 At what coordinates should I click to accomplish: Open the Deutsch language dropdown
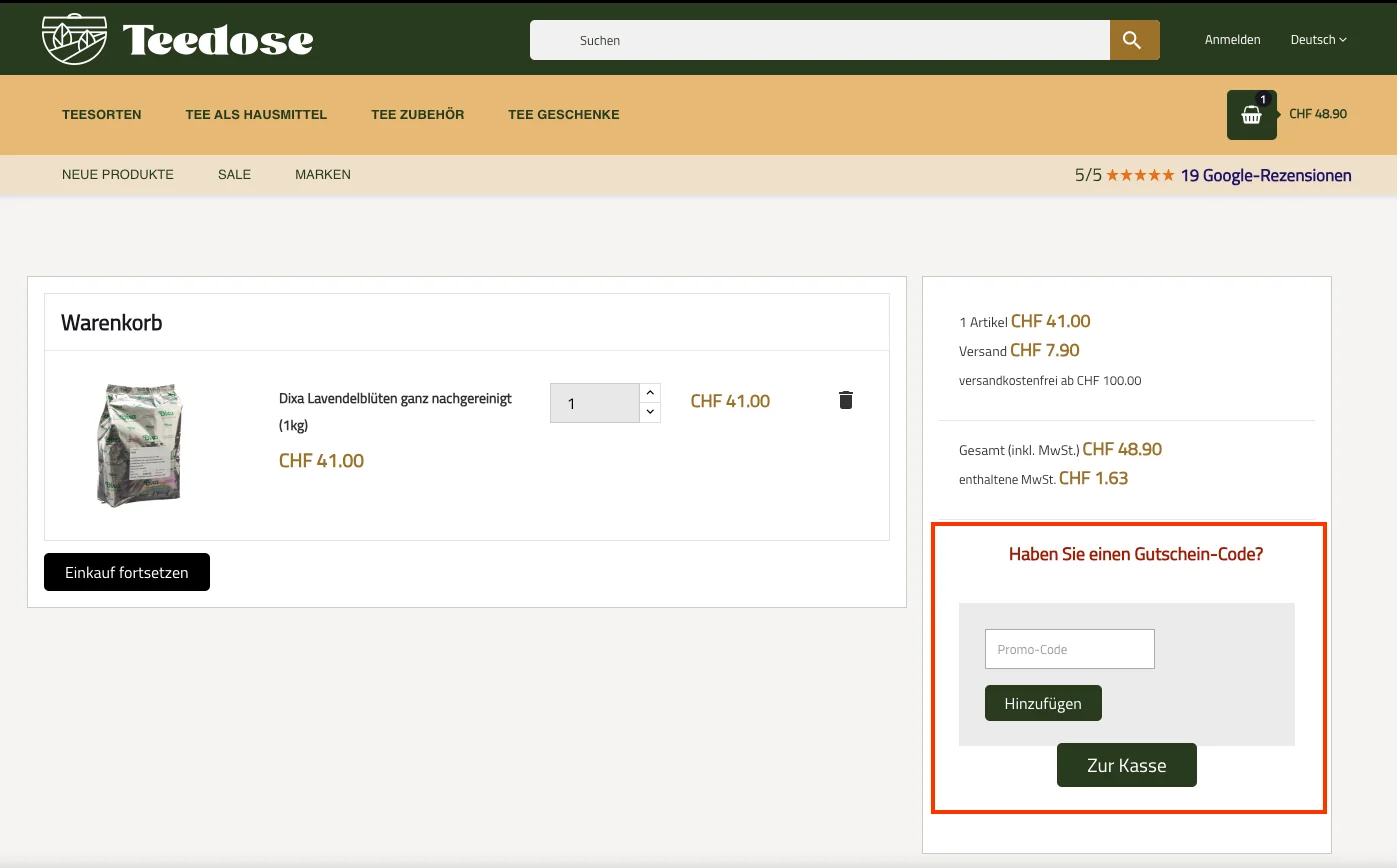[x=1318, y=40]
